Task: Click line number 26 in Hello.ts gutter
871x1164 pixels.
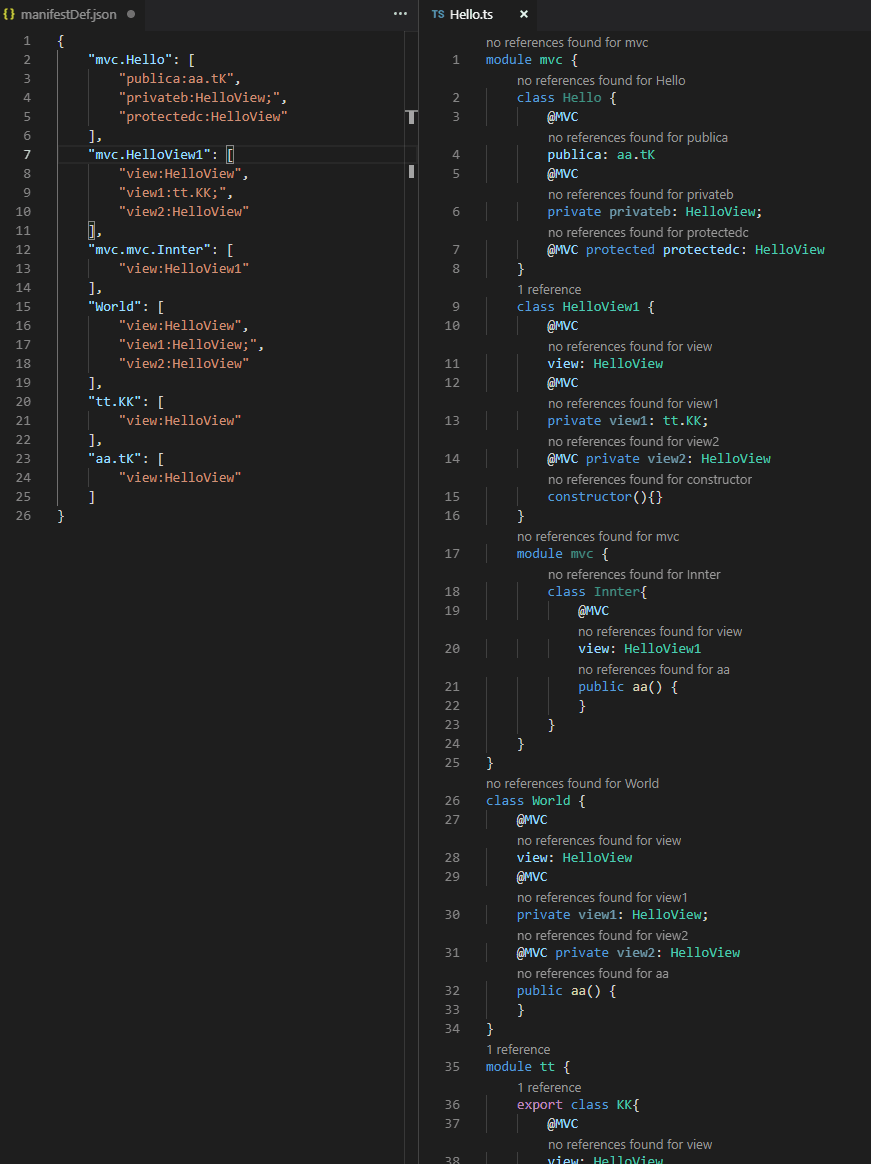Action: [452, 802]
